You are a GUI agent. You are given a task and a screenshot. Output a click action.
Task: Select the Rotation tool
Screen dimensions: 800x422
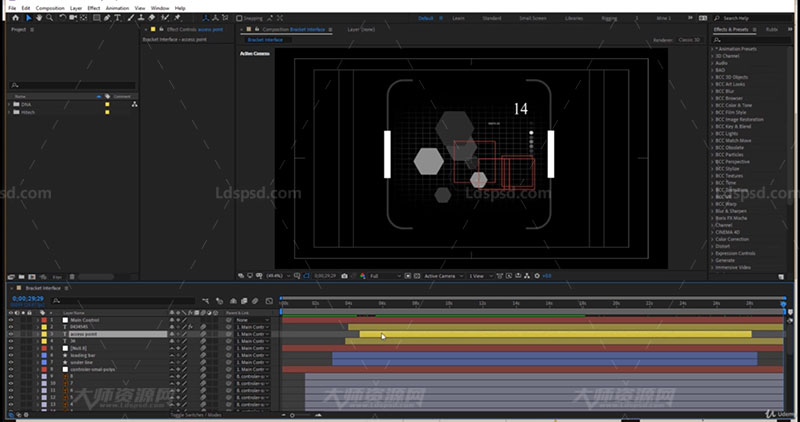[62, 18]
